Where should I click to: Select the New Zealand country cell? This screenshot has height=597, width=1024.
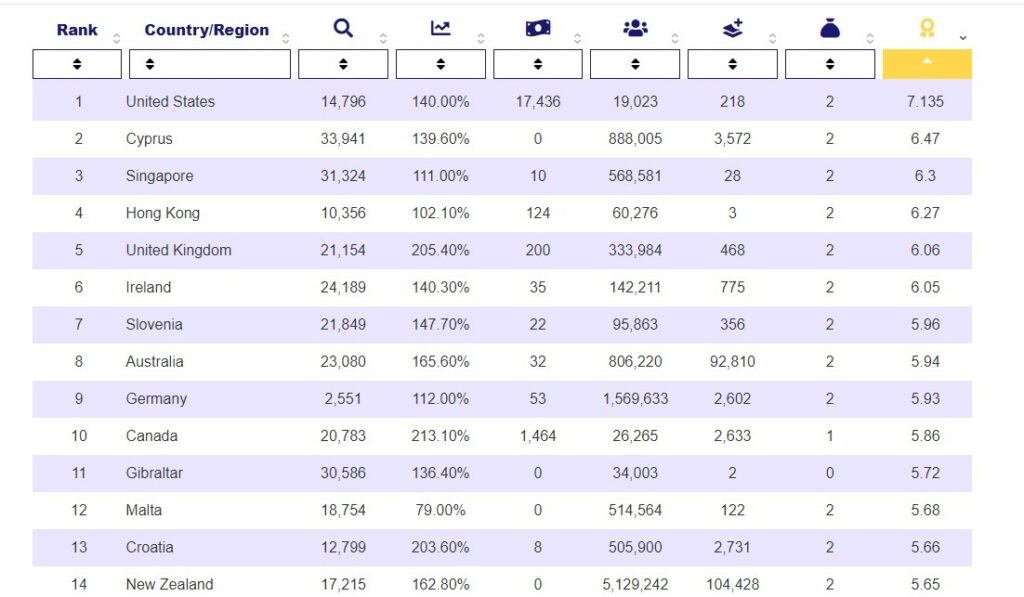[169, 585]
